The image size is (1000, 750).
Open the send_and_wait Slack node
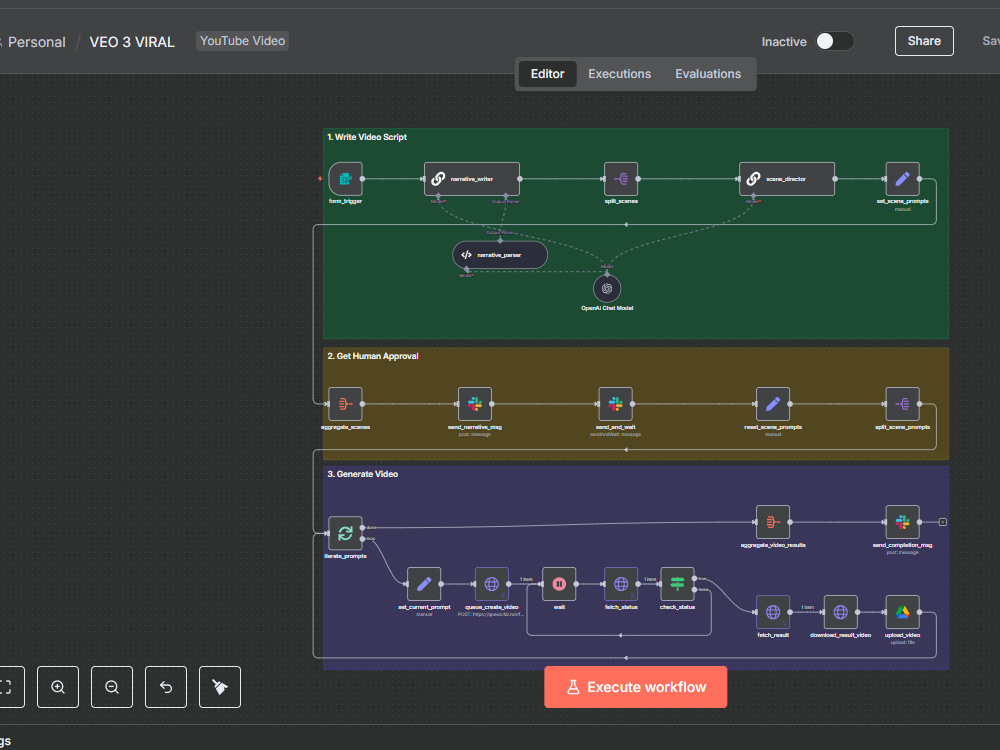615,404
